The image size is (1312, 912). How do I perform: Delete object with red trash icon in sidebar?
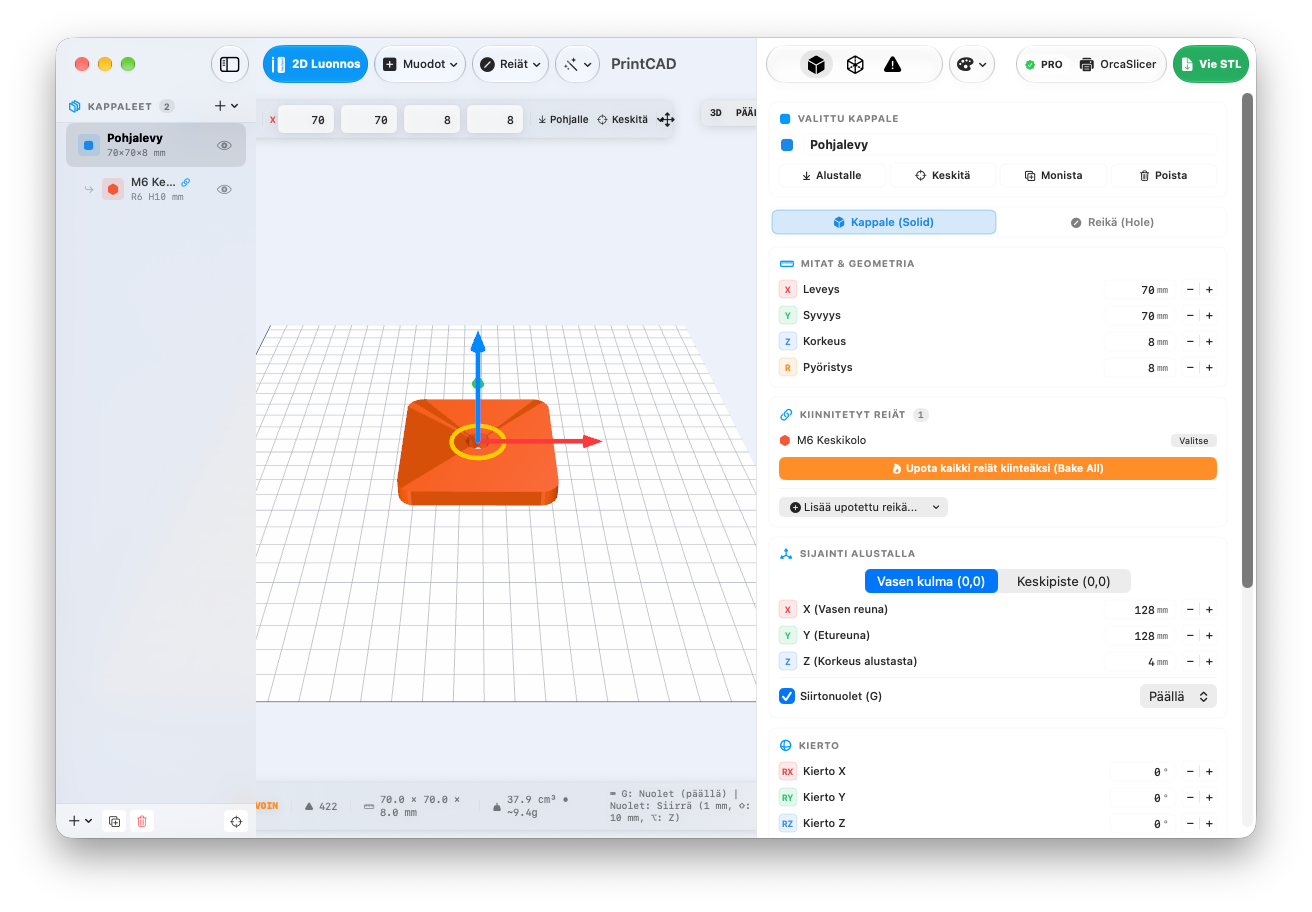142,821
